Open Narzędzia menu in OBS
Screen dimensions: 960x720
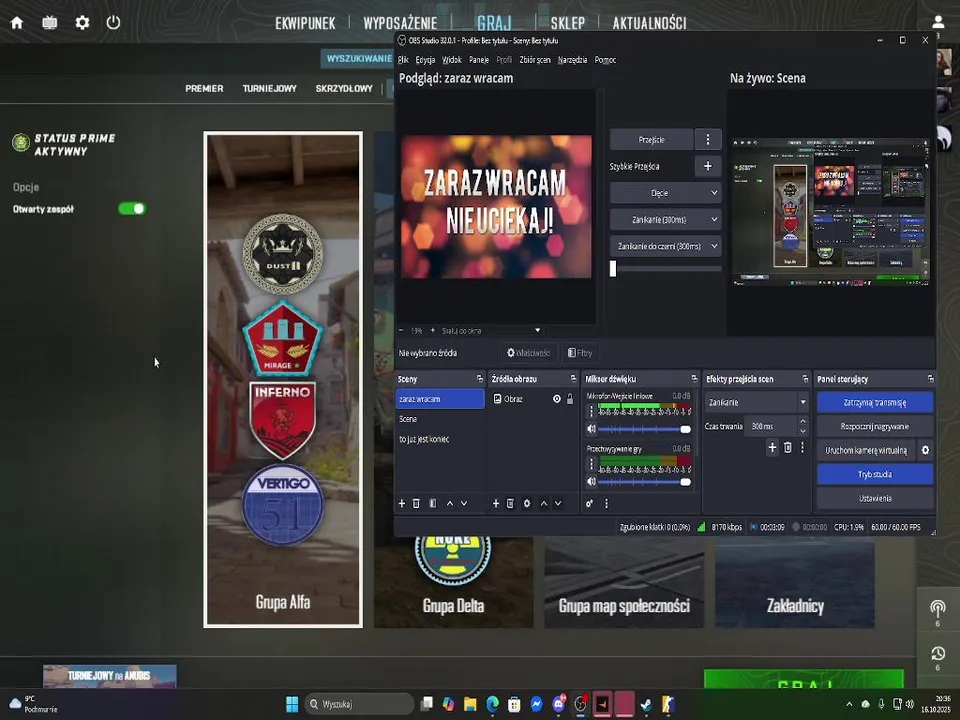(572, 59)
